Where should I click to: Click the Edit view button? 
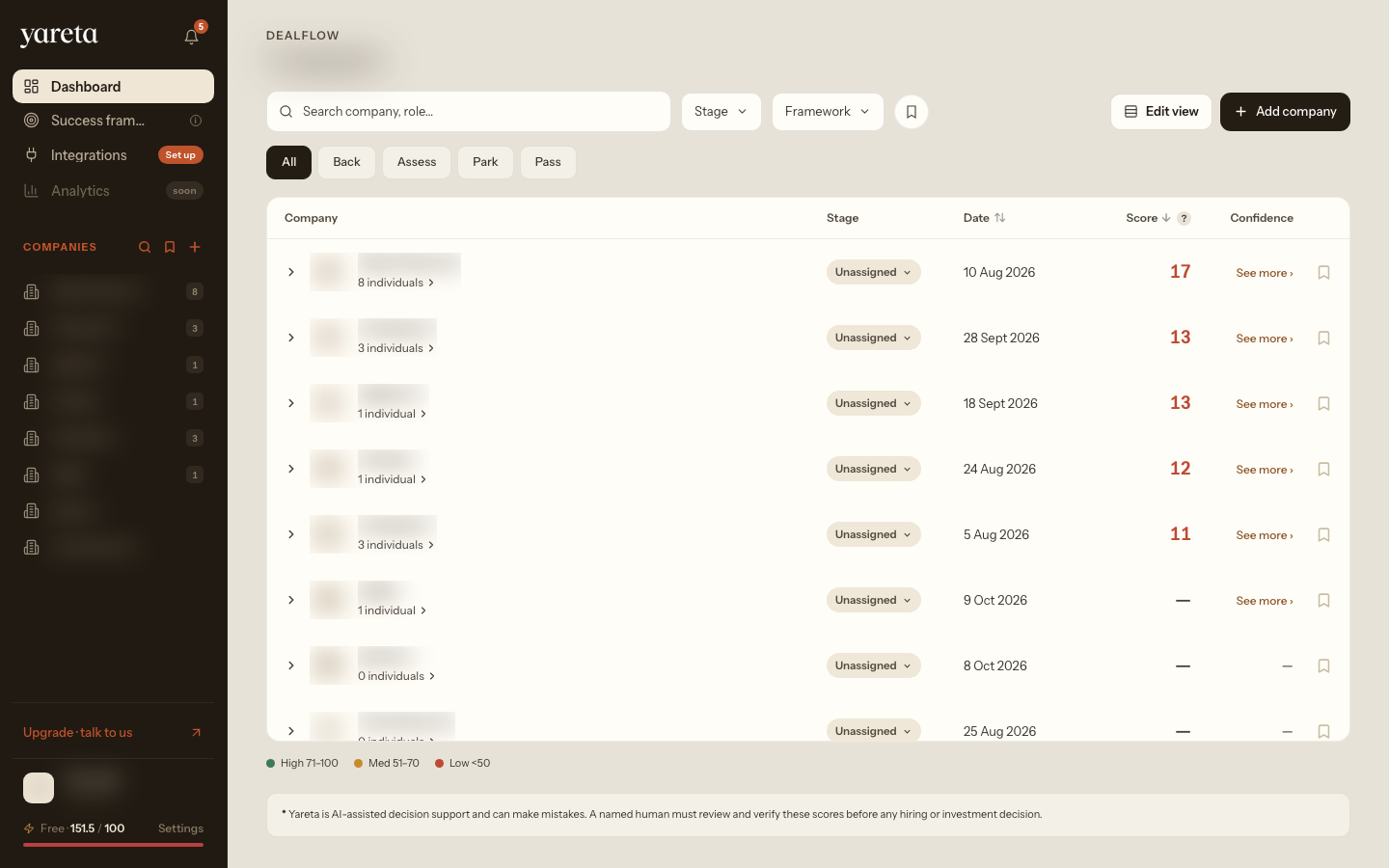[1161, 112]
